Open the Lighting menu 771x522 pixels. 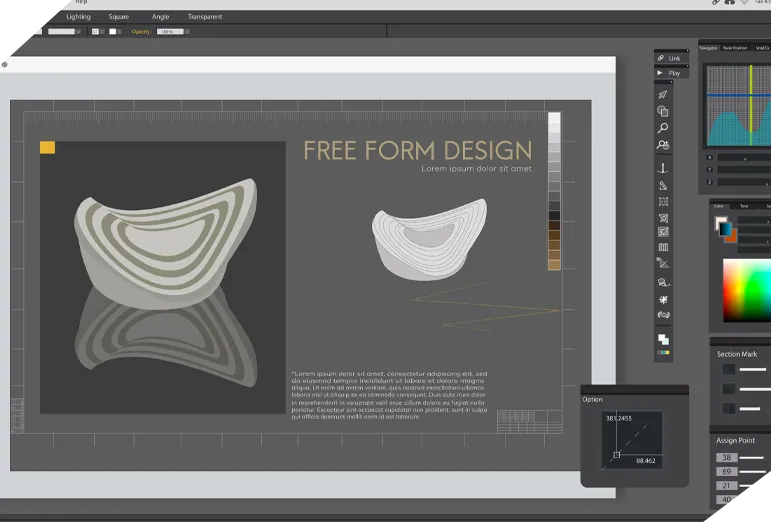(78, 17)
